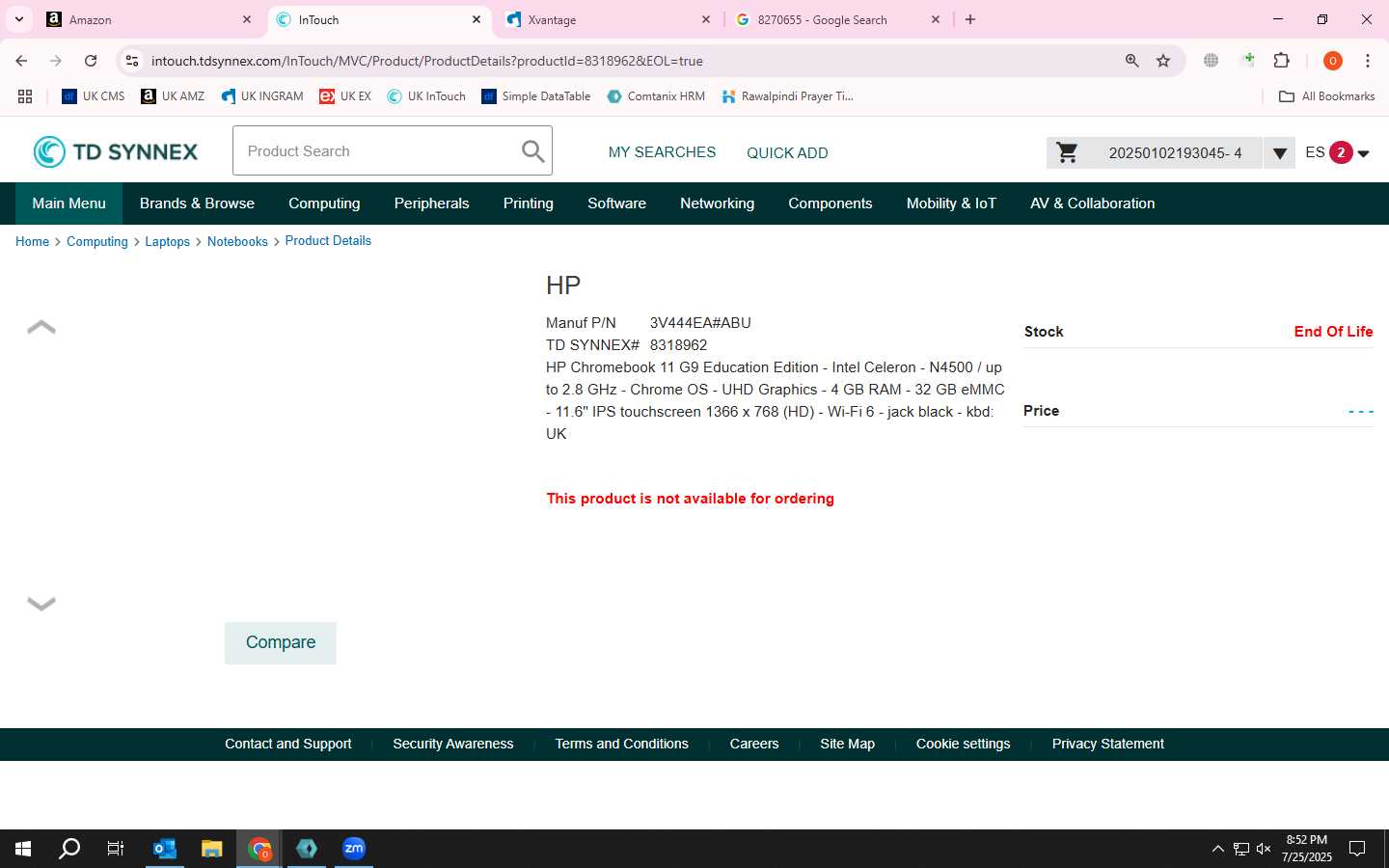Open AV & Collaboration menu
Viewport: 1389px width, 868px height.
pyautogui.click(x=1092, y=203)
